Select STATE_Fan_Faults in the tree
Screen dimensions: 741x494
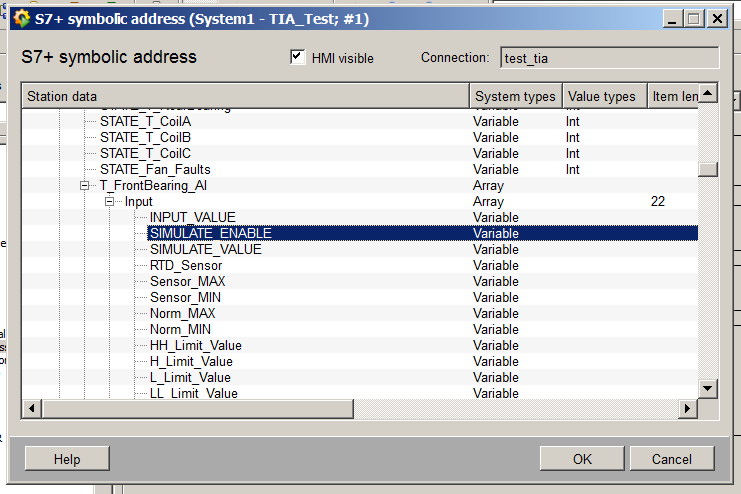(155, 169)
